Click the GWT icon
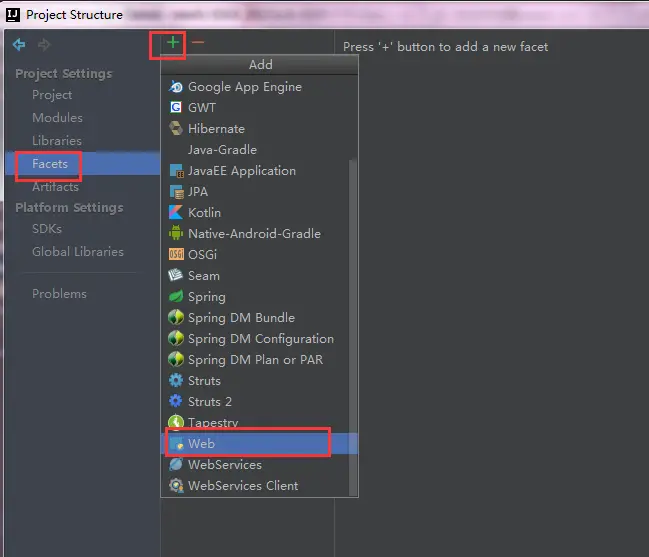Viewport: 649px width, 557px height. 176,108
